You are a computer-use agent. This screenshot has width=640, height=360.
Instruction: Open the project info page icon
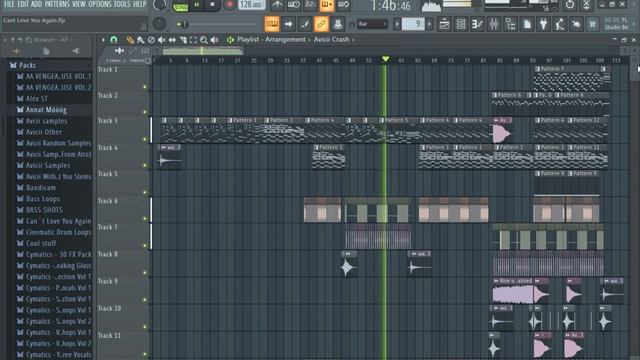527,24
